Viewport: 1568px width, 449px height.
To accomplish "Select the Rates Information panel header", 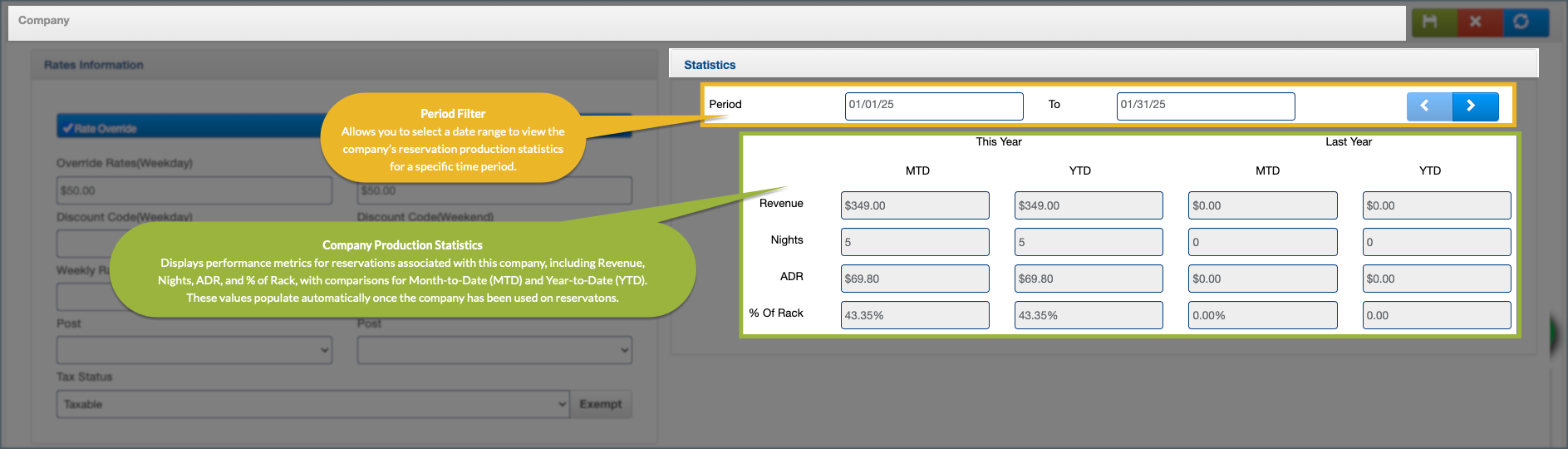I will pyautogui.click(x=93, y=65).
